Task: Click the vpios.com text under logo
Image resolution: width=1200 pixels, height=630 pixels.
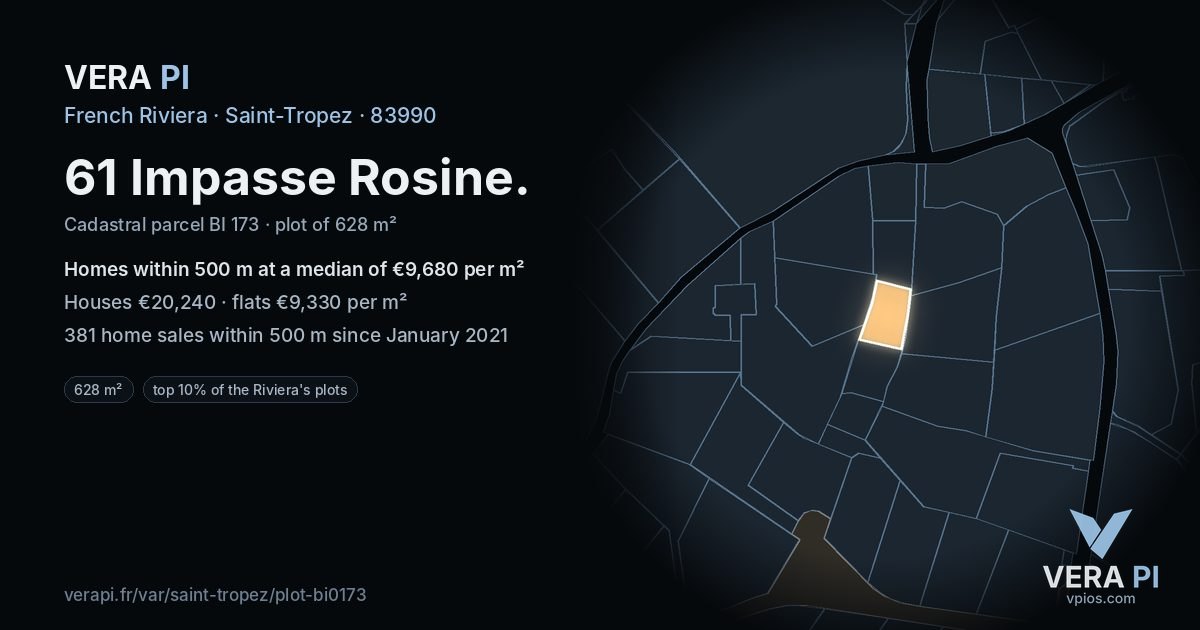Action: coord(1100,598)
